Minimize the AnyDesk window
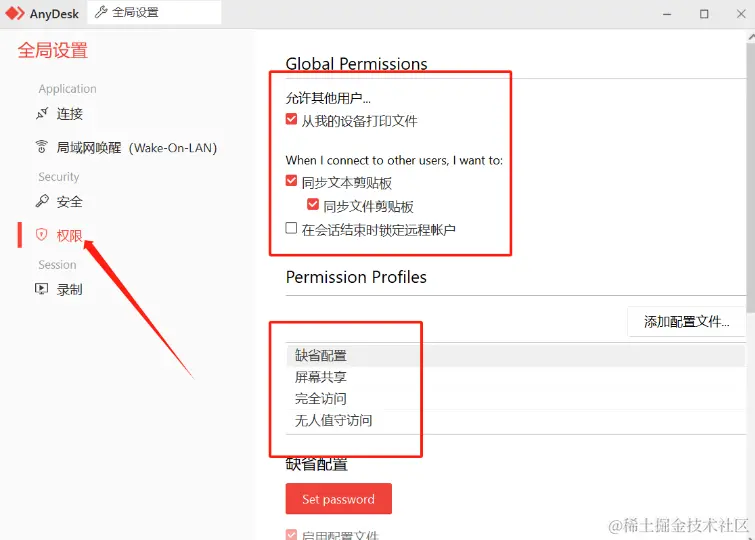Screen dimensions: 755x540 click(x=667, y=14)
